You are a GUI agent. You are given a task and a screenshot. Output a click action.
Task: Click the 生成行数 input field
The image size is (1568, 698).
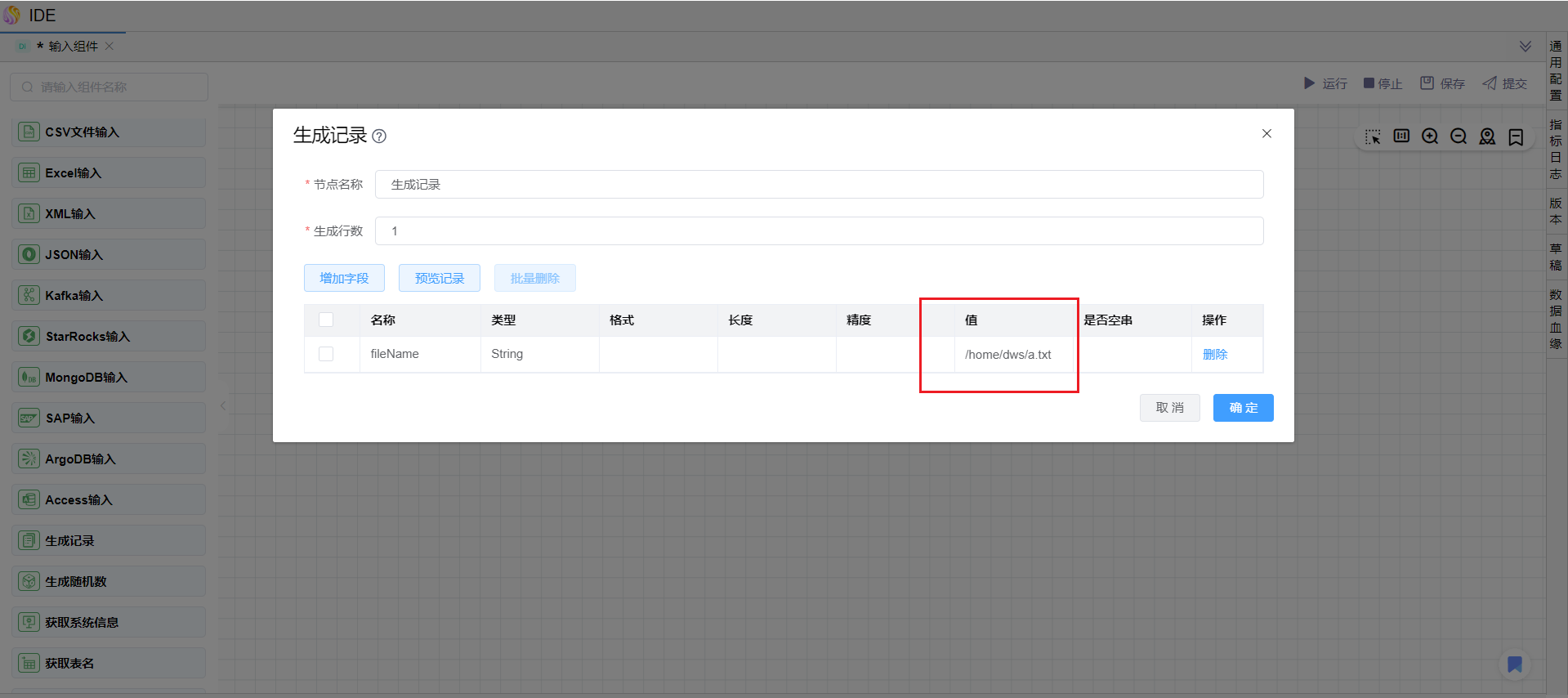(819, 231)
